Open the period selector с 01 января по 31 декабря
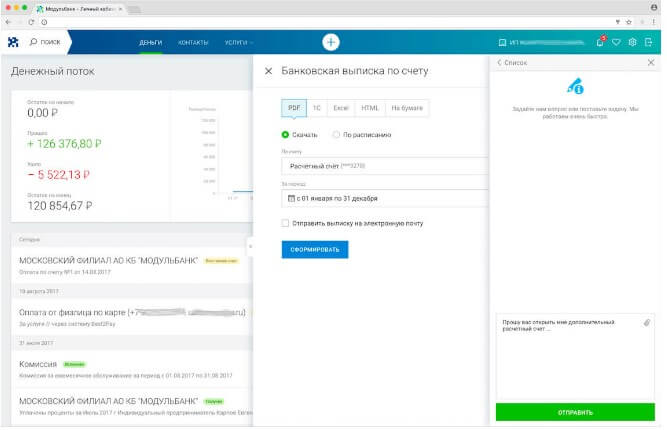 (x=385, y=198)
